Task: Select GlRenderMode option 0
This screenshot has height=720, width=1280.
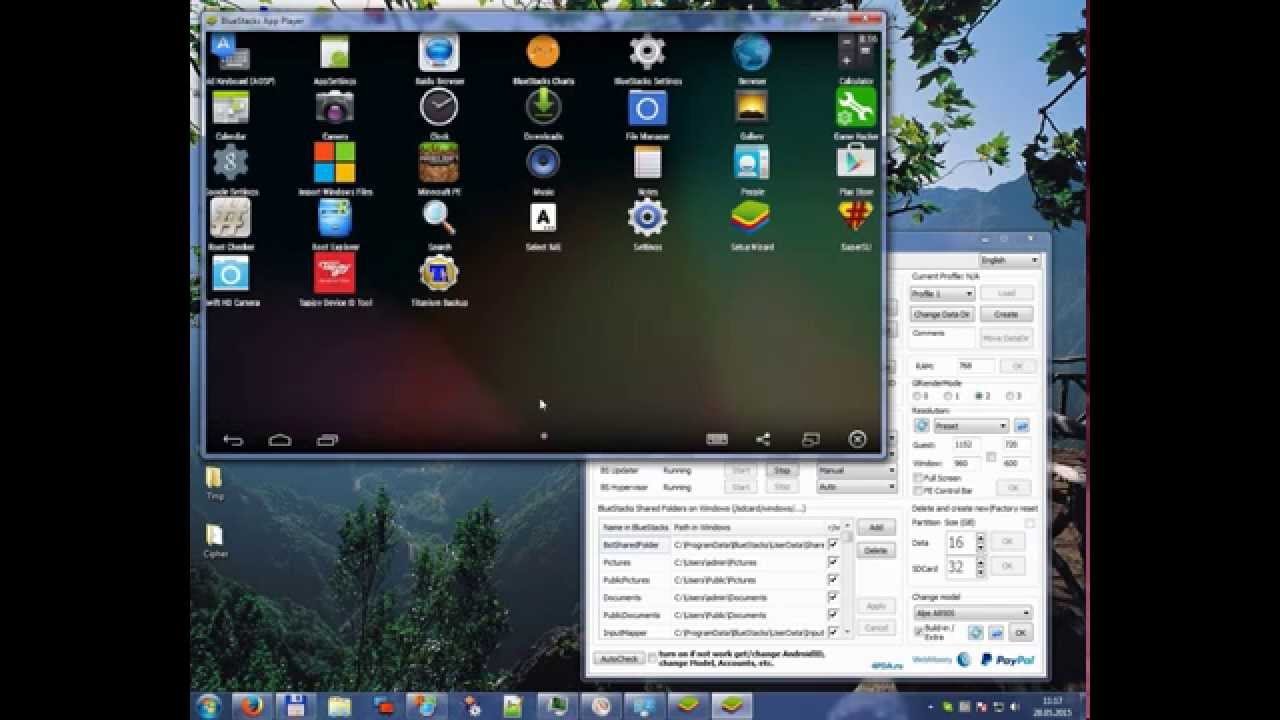Action: [x=915, y=396]
